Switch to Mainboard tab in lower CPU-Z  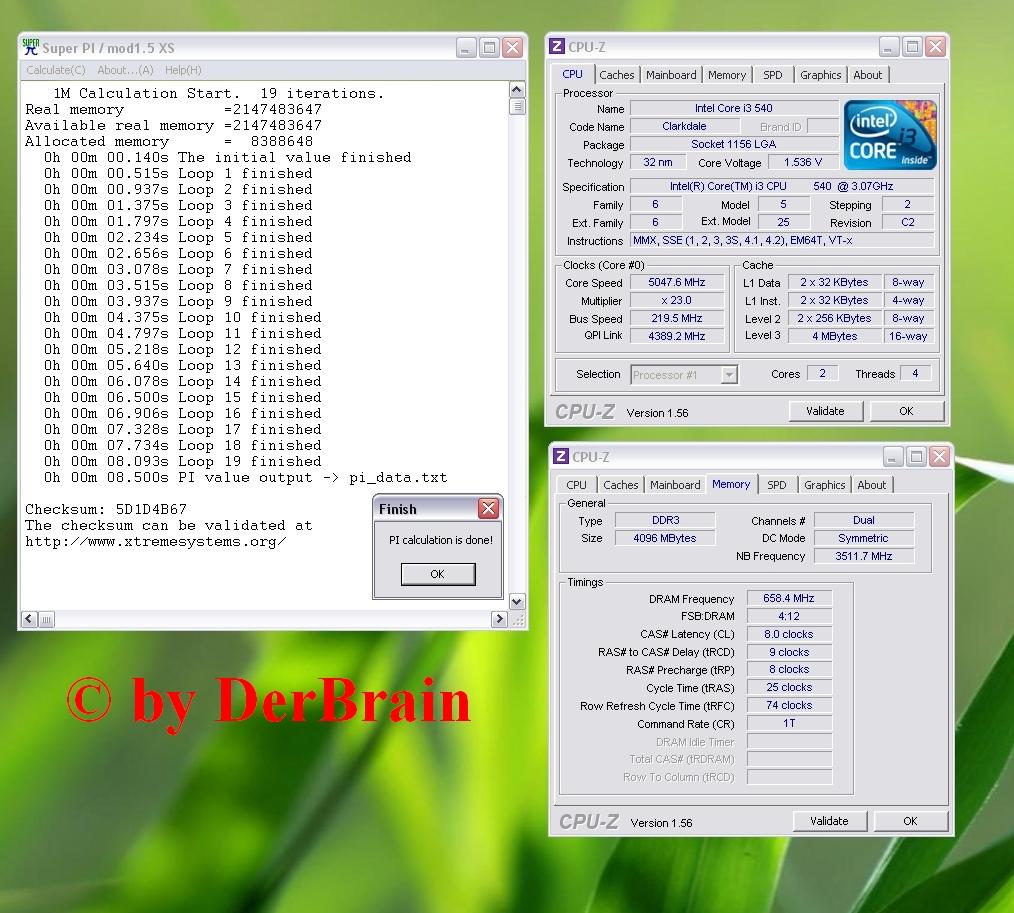click(675, 485)
